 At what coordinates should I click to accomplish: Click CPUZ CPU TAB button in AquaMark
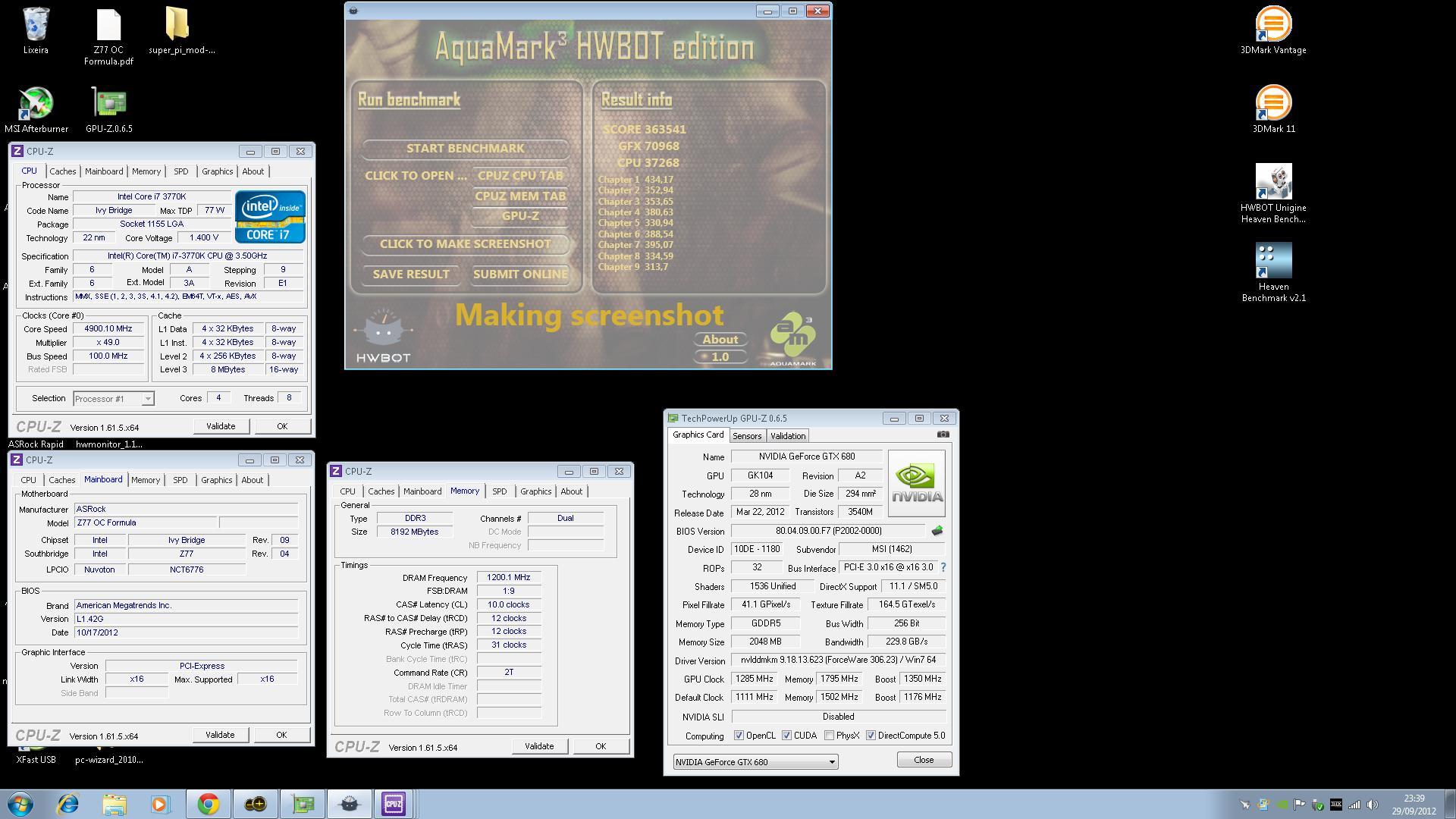520,176
